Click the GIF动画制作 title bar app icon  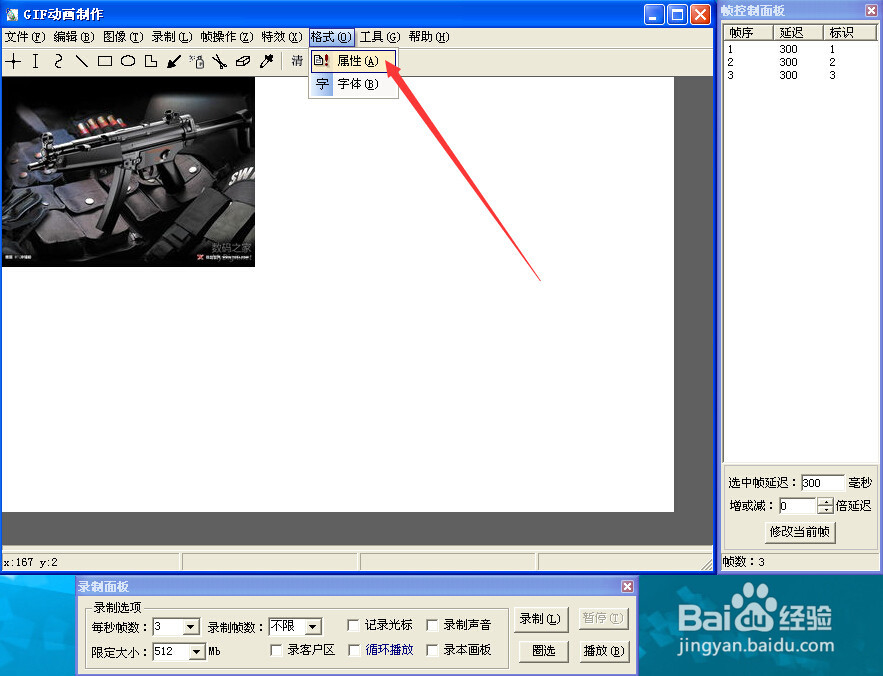pyautogui.click(x=12, y=14)
